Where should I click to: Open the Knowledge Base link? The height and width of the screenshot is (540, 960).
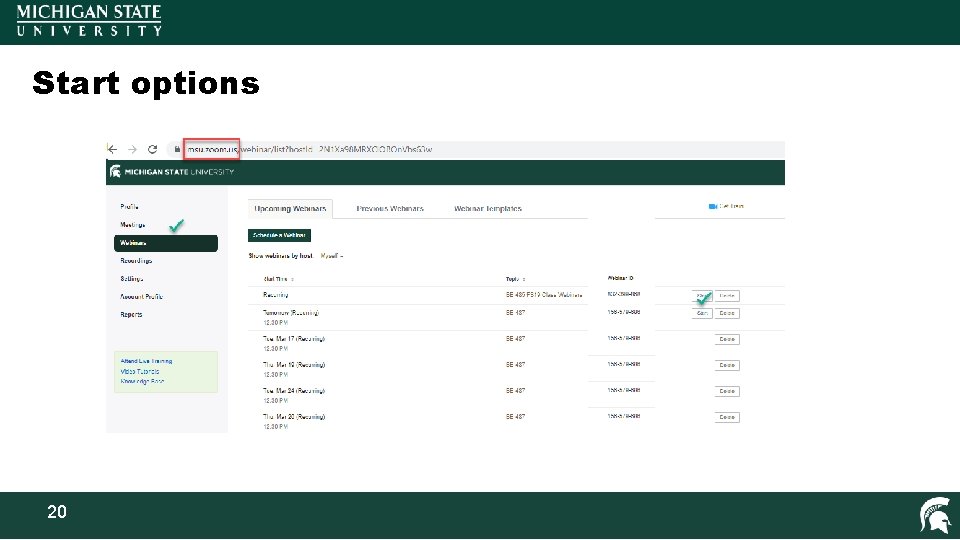[142, 381]
